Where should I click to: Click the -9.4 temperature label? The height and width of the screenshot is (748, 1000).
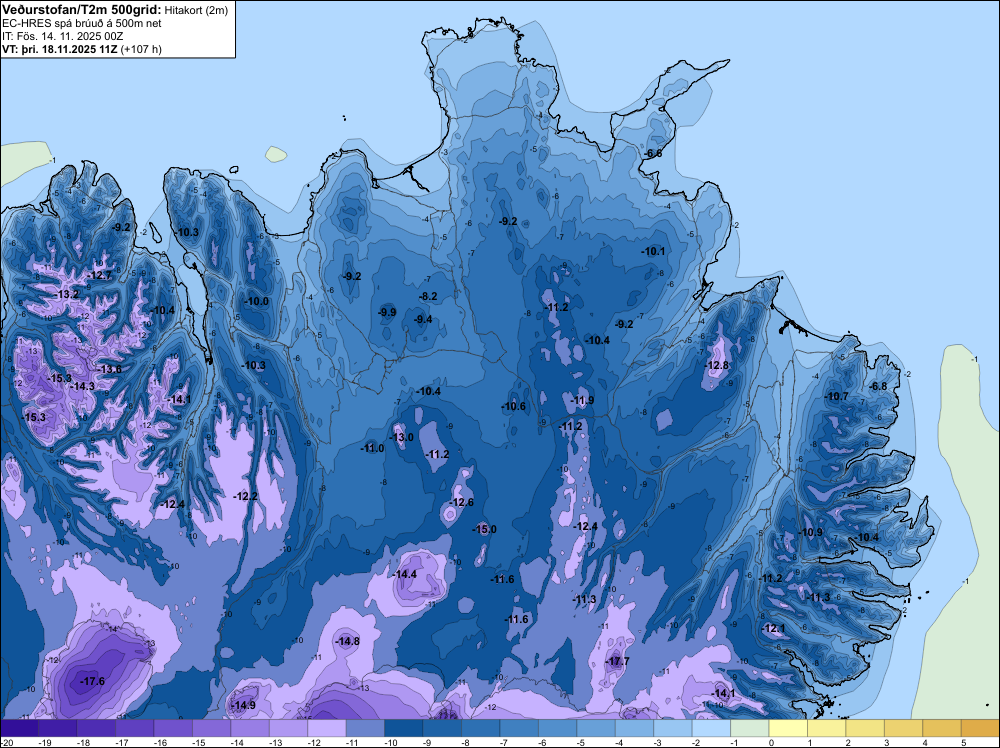click(x=423, y=319)
